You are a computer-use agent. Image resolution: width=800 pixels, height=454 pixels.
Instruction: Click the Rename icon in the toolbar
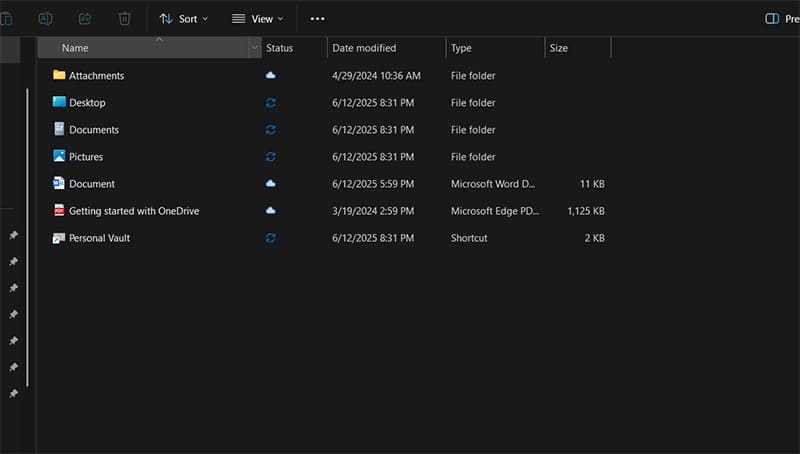(x=45, y=18)
